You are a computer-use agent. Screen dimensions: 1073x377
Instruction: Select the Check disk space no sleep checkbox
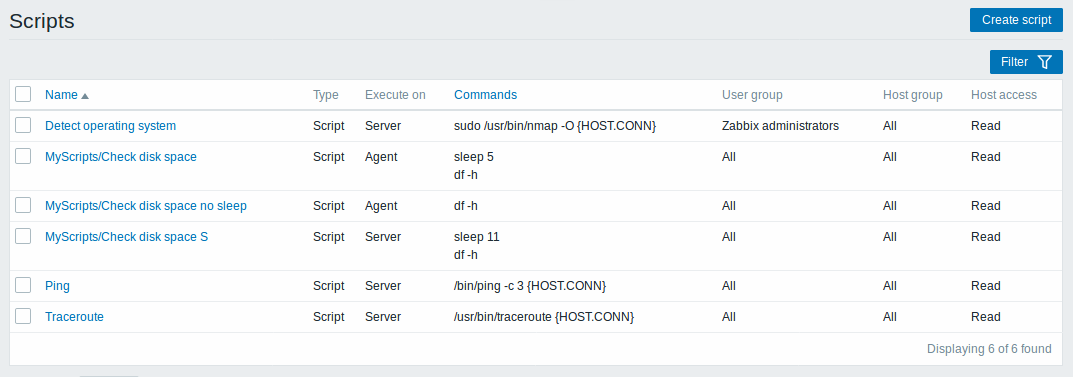pos(23,205)
